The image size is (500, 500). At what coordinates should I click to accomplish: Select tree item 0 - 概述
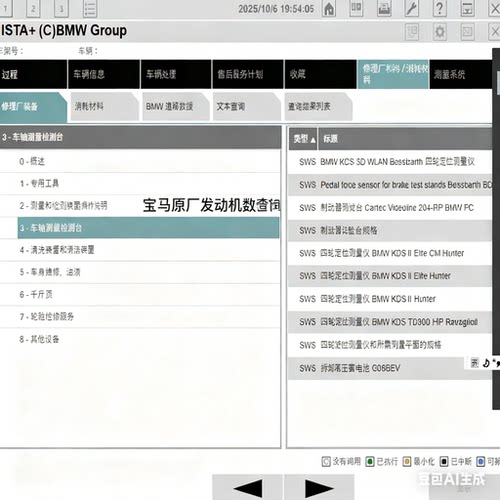point(140,162)
